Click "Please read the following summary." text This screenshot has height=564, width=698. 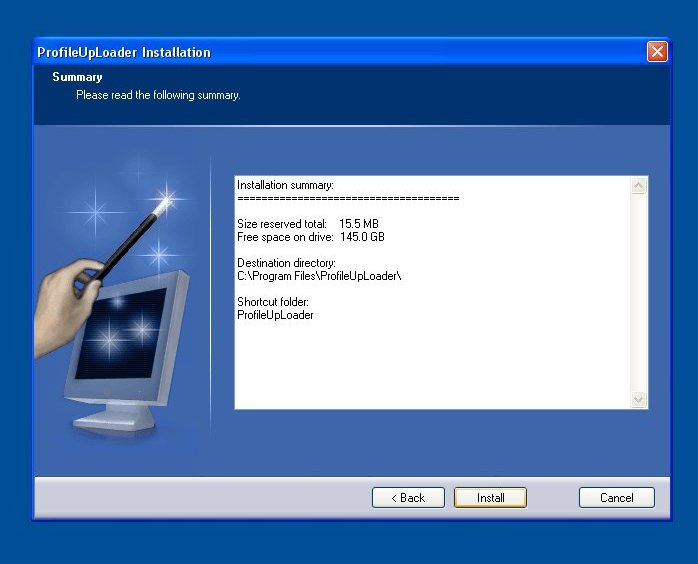click(x=158, y=95)
